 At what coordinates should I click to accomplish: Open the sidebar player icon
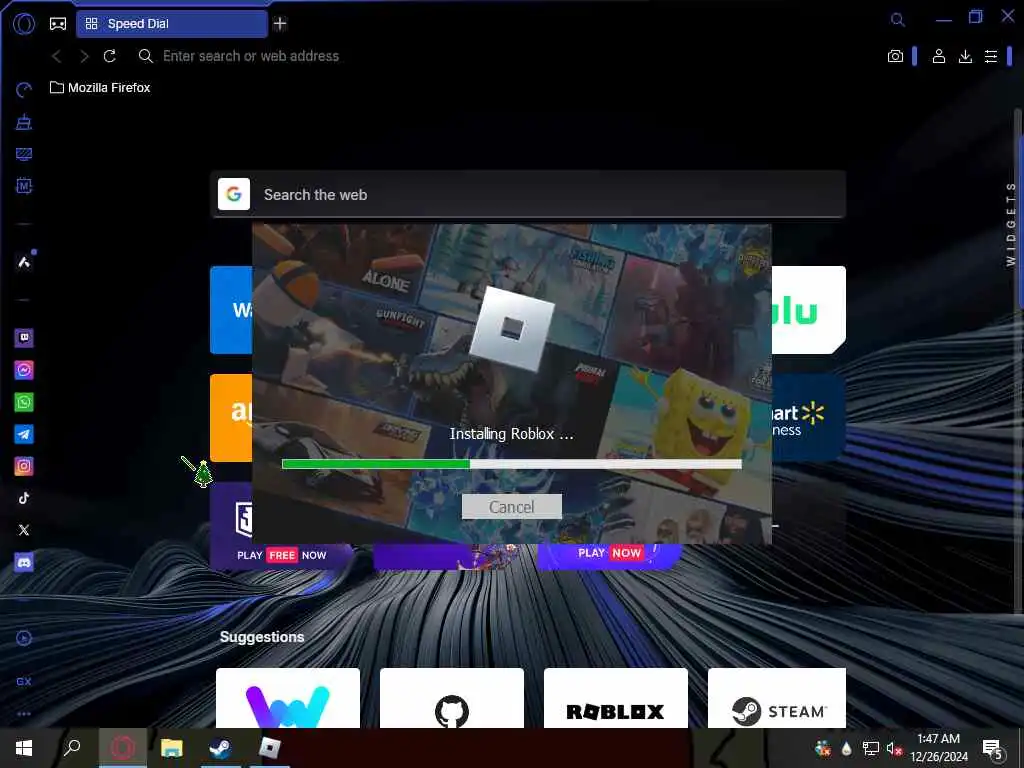coord(24,638)
